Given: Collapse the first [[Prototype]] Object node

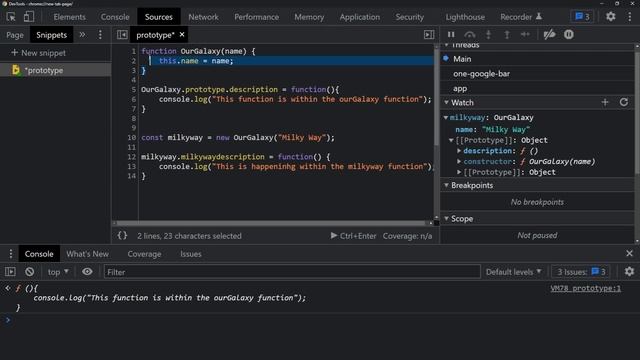Looking at the screenshot, I should tap(451, 140).
